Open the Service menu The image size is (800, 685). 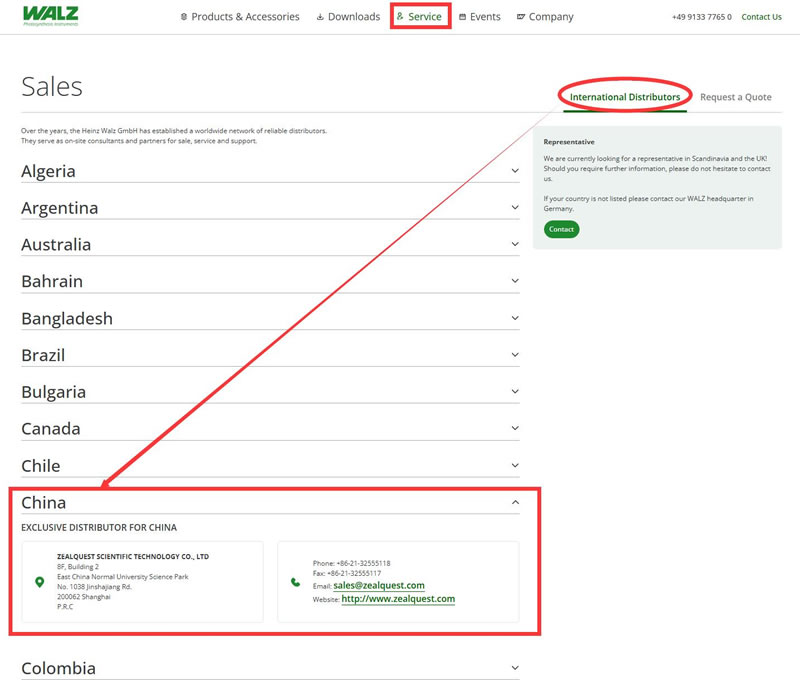click(420, 17)
